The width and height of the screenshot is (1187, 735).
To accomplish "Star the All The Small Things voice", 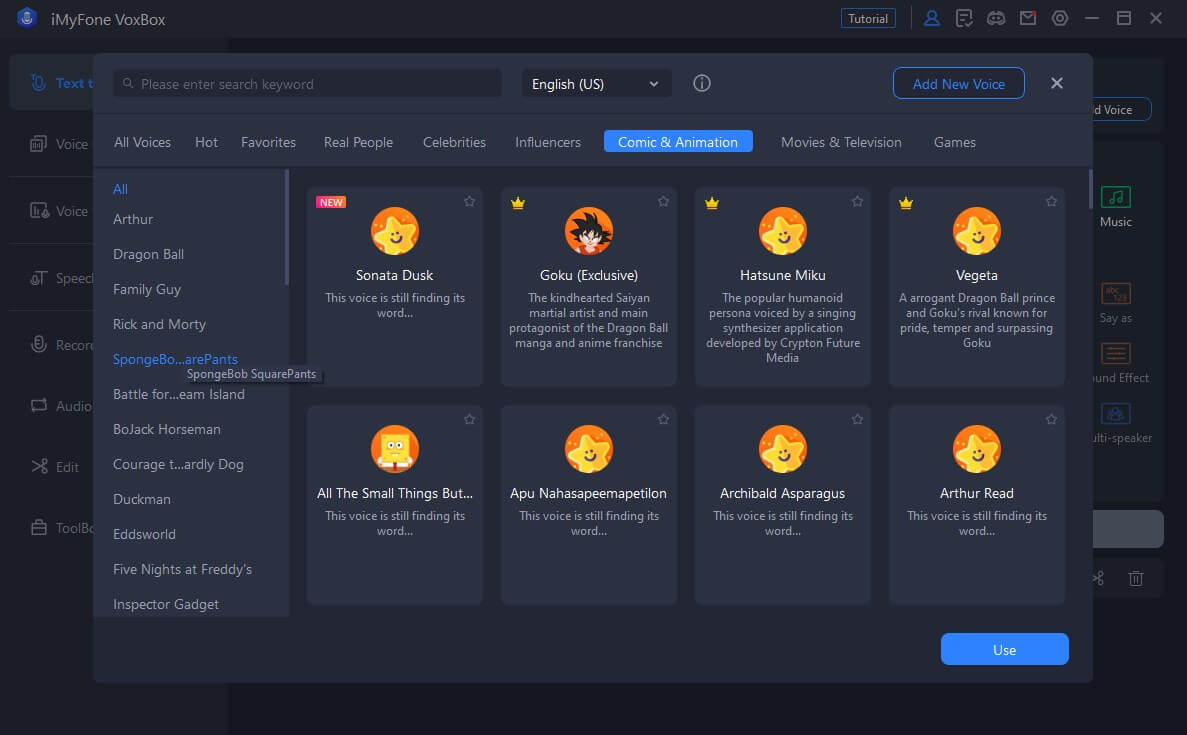I will tap(469, 419).
